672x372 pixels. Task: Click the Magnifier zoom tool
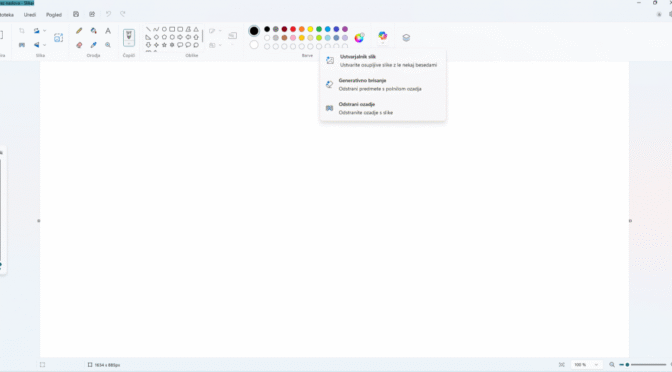coord(108,45)
